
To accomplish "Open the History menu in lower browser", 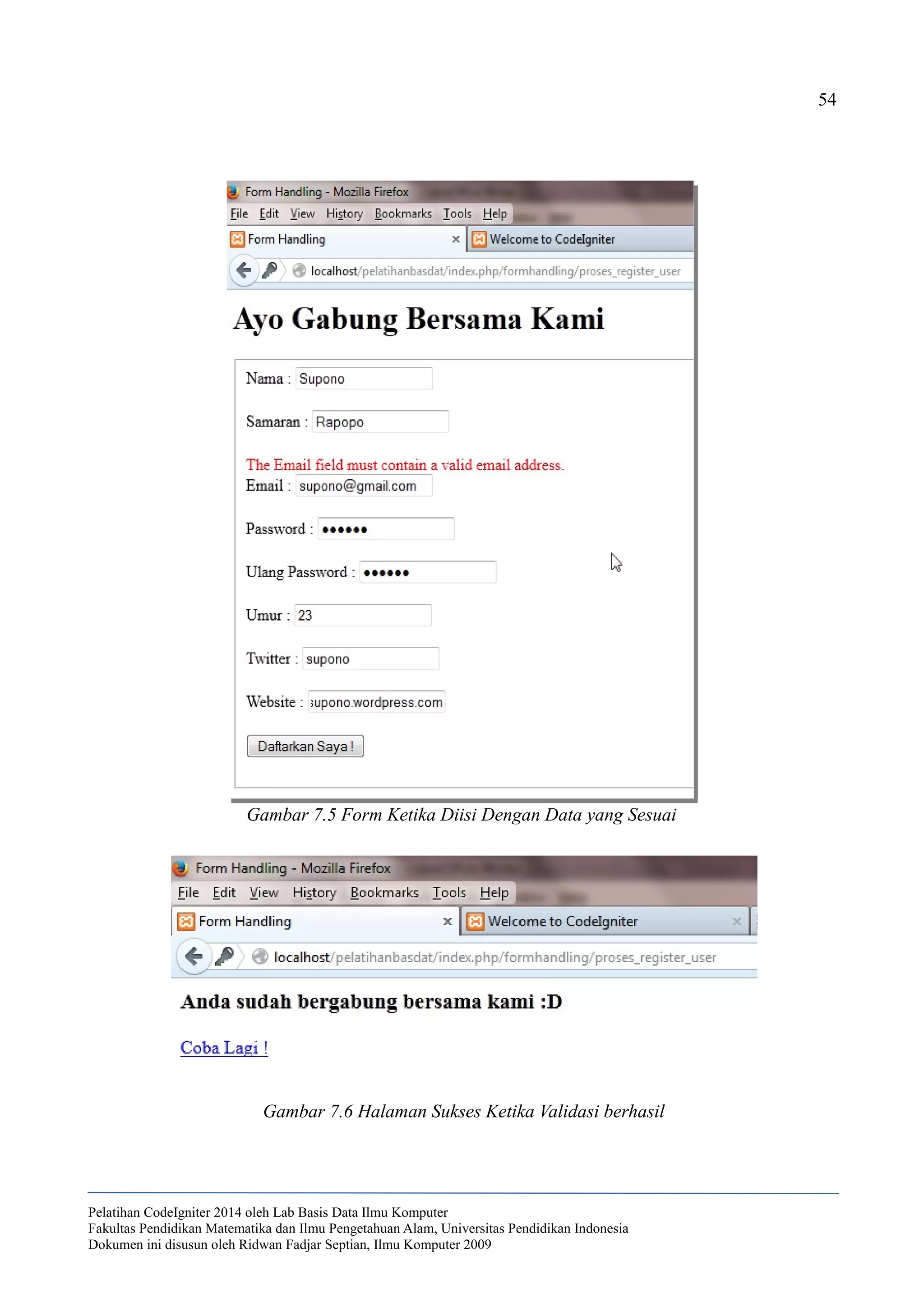I will point(314,892).
